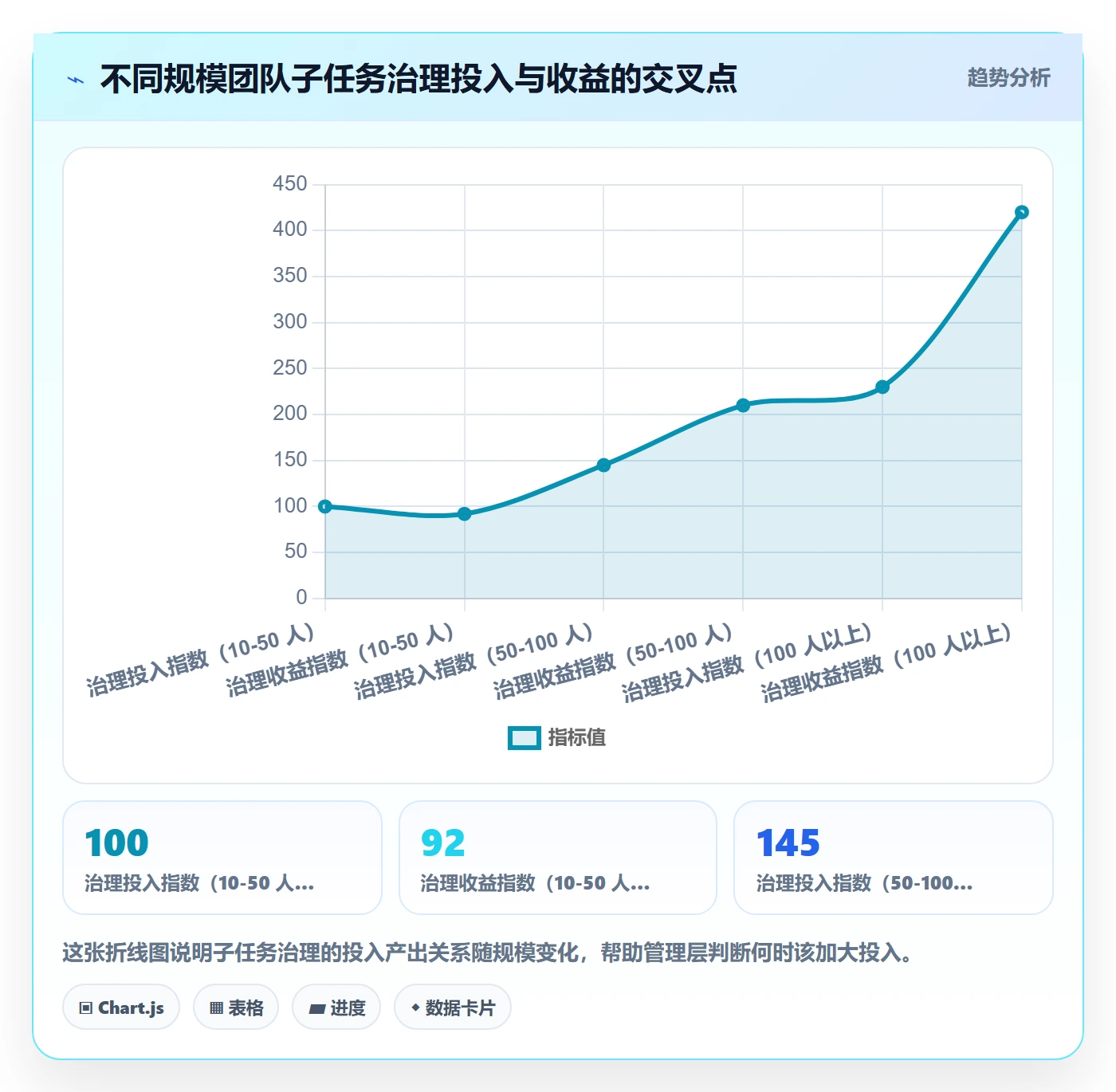Select the data point at value 92
Viewport: 1116px width, 1092px height.
pyautogui.click(x=465, y=514)
